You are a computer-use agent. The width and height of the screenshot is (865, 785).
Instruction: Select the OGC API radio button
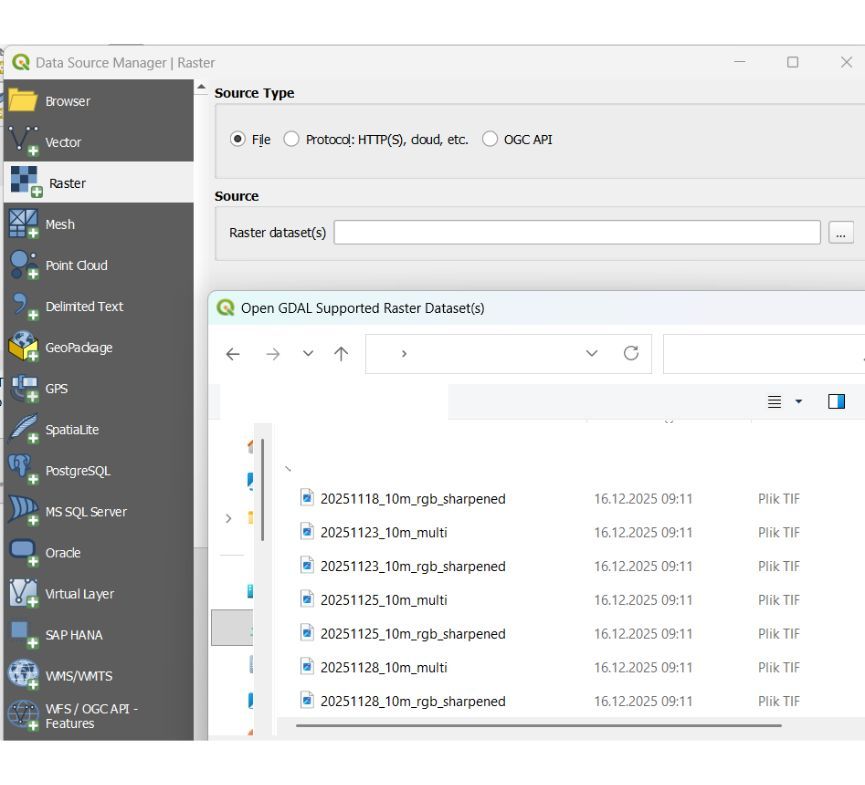[x=490, y=139]
